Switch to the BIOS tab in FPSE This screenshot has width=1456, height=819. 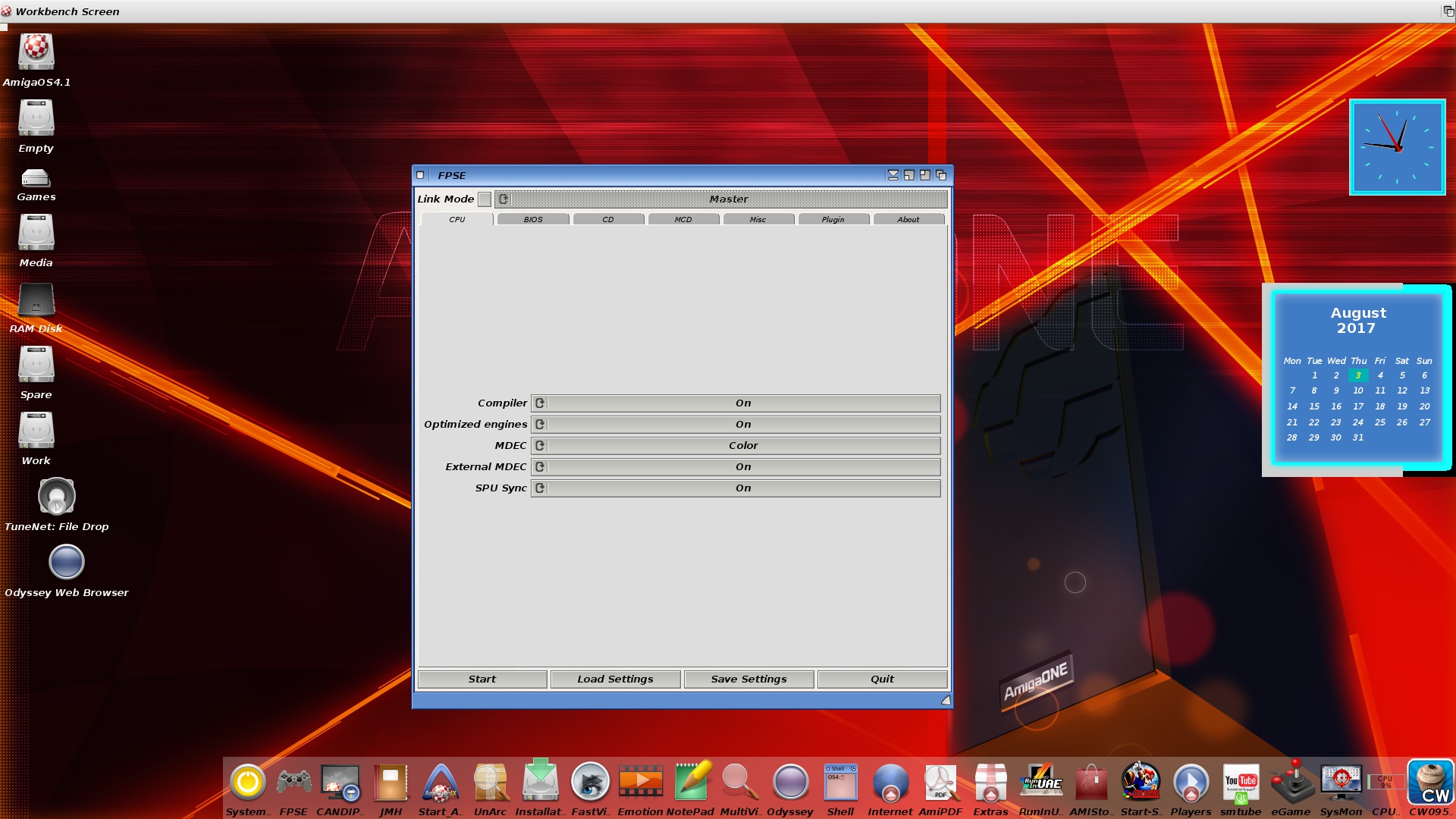[531, 219]
